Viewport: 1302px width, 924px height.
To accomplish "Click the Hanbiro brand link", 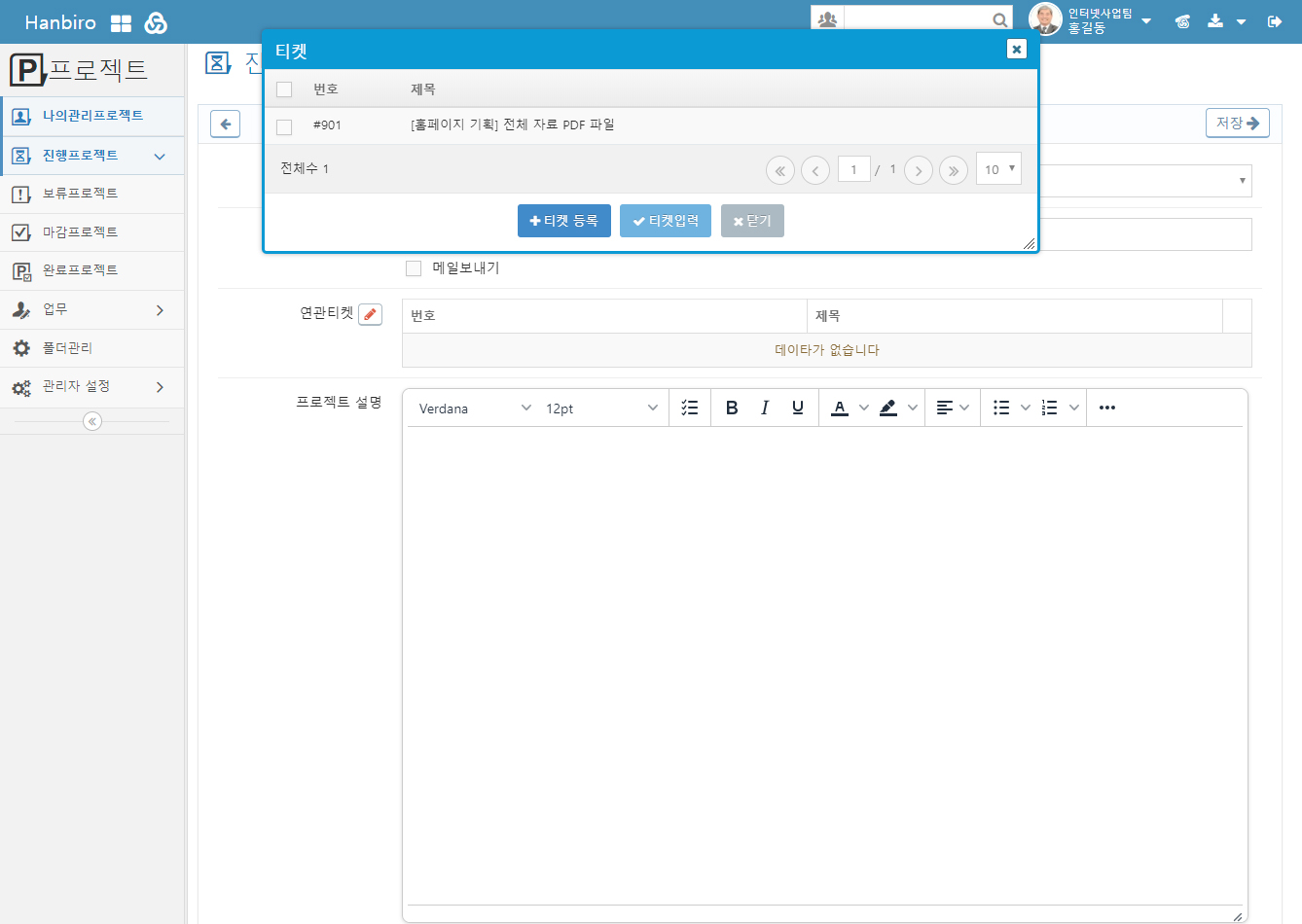I will click(60, 22).
